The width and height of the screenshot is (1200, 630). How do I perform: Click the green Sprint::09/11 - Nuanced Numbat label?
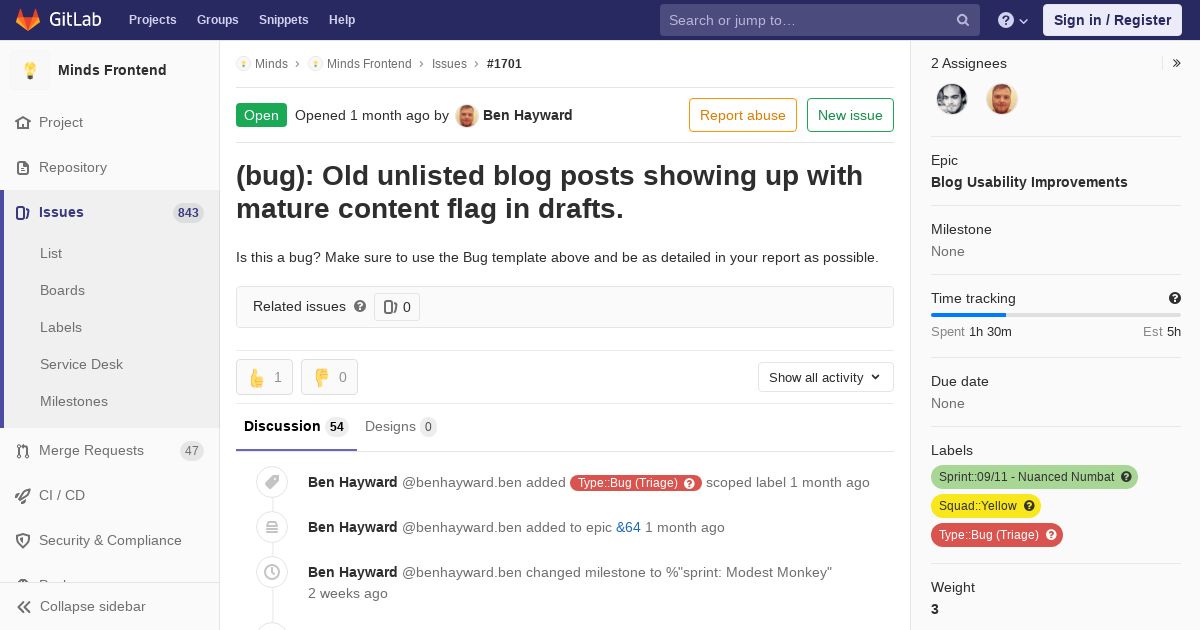click(x=1034, y=477)
